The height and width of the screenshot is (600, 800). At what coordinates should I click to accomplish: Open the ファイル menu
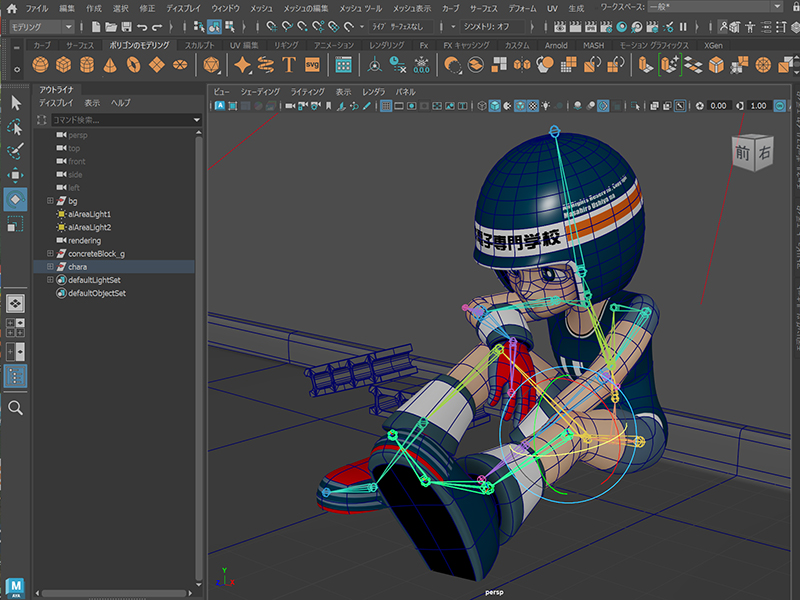(x=36, y=8)
